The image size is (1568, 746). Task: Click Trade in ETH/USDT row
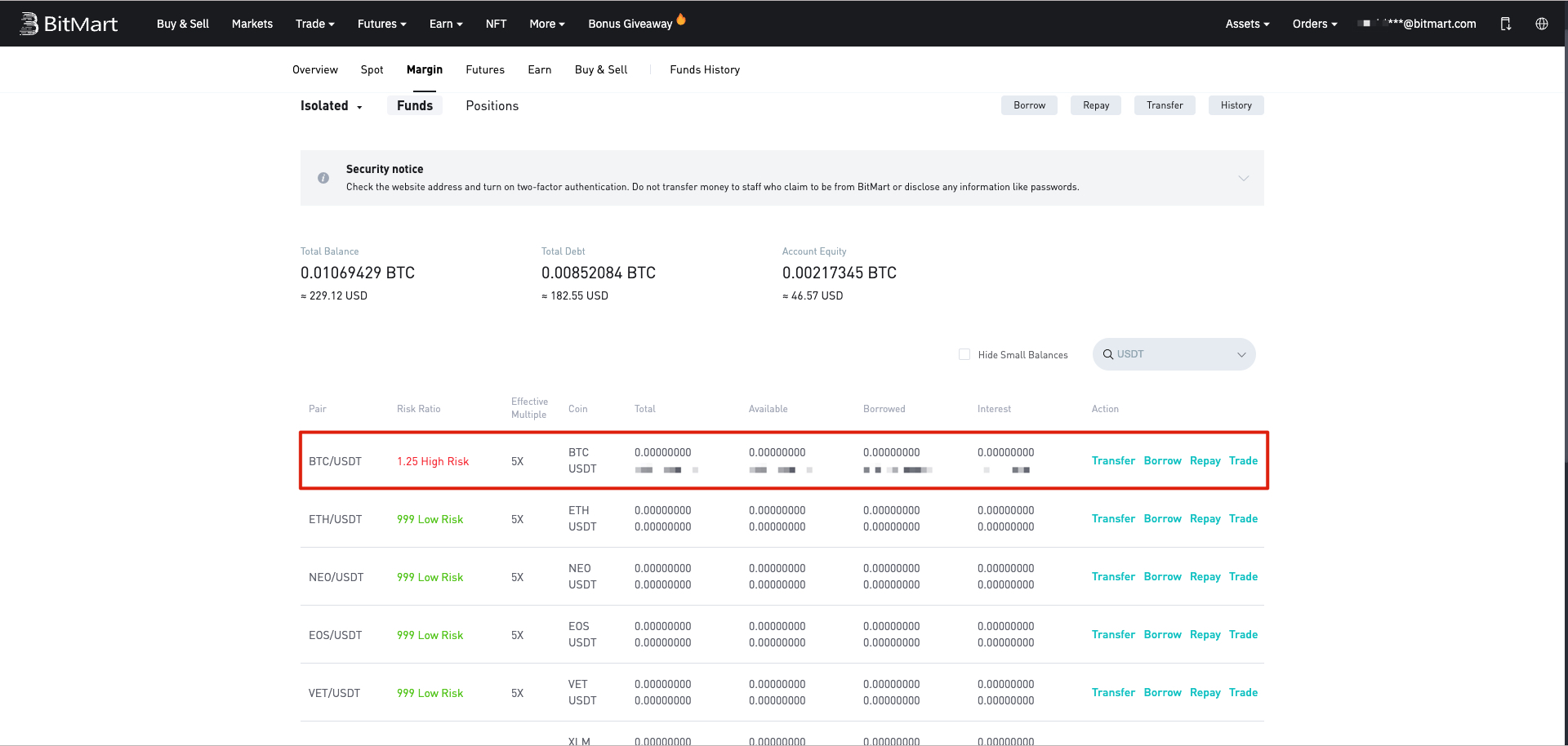[x=1244, y=519]
